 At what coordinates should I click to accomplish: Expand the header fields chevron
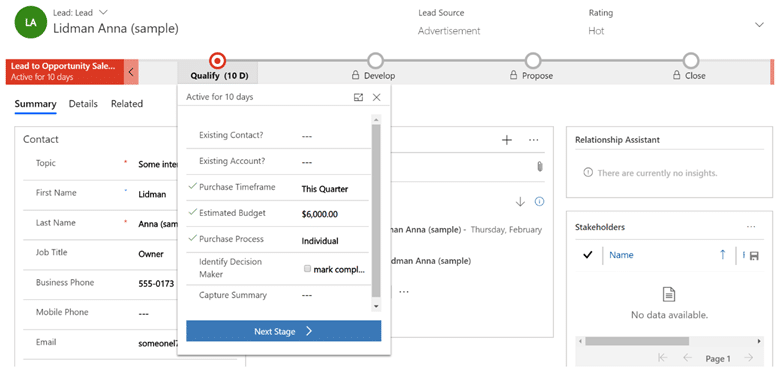coord(759,24)
